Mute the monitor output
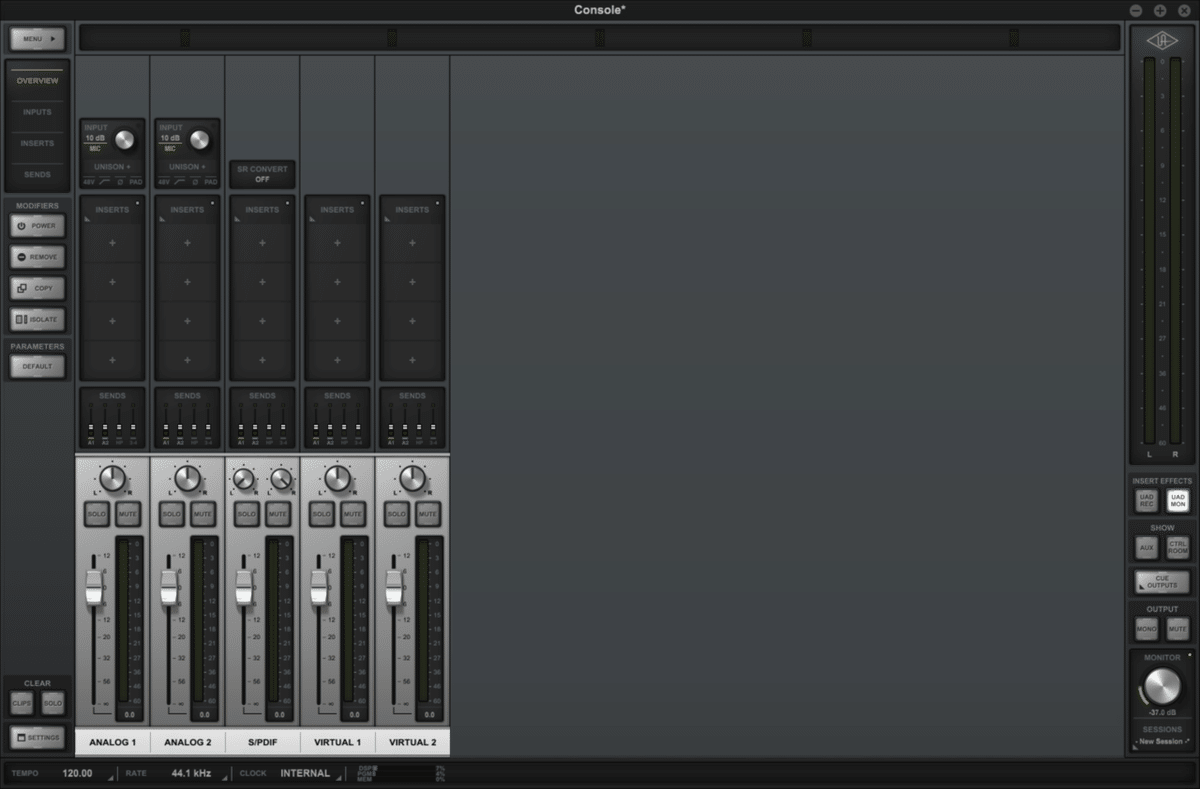Image resolution: width=1200 pixels, height=789 pixels. tap(1178, 629)
